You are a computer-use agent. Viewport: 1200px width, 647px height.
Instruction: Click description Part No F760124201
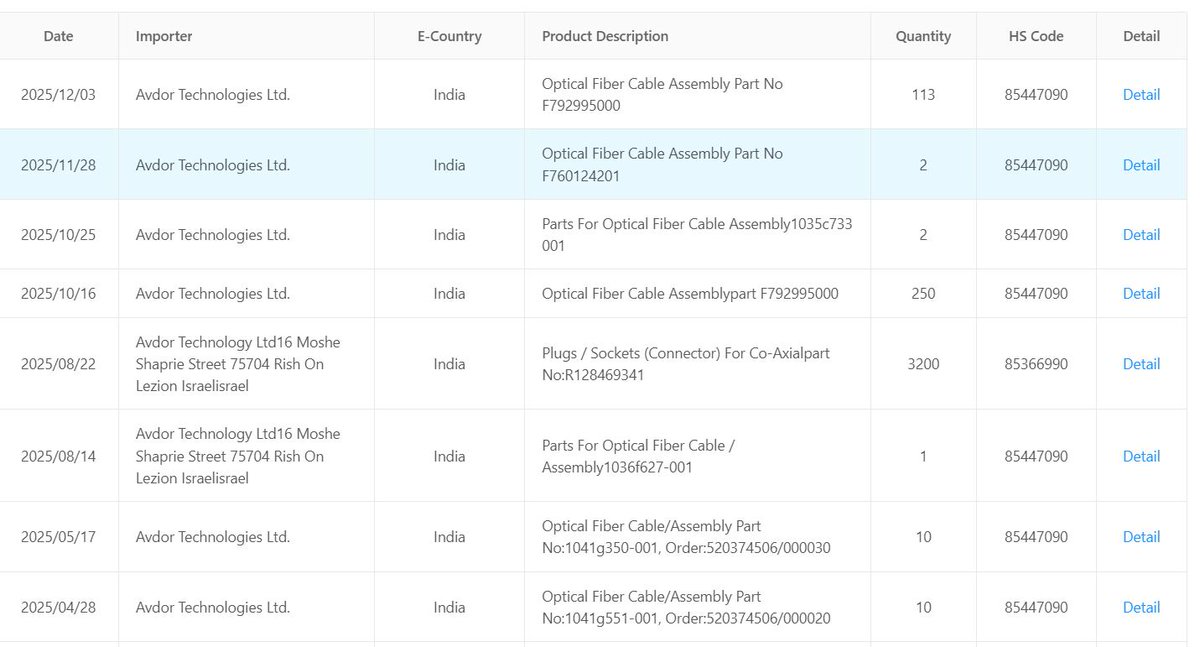pyautogui.click(x=662, y=165)
